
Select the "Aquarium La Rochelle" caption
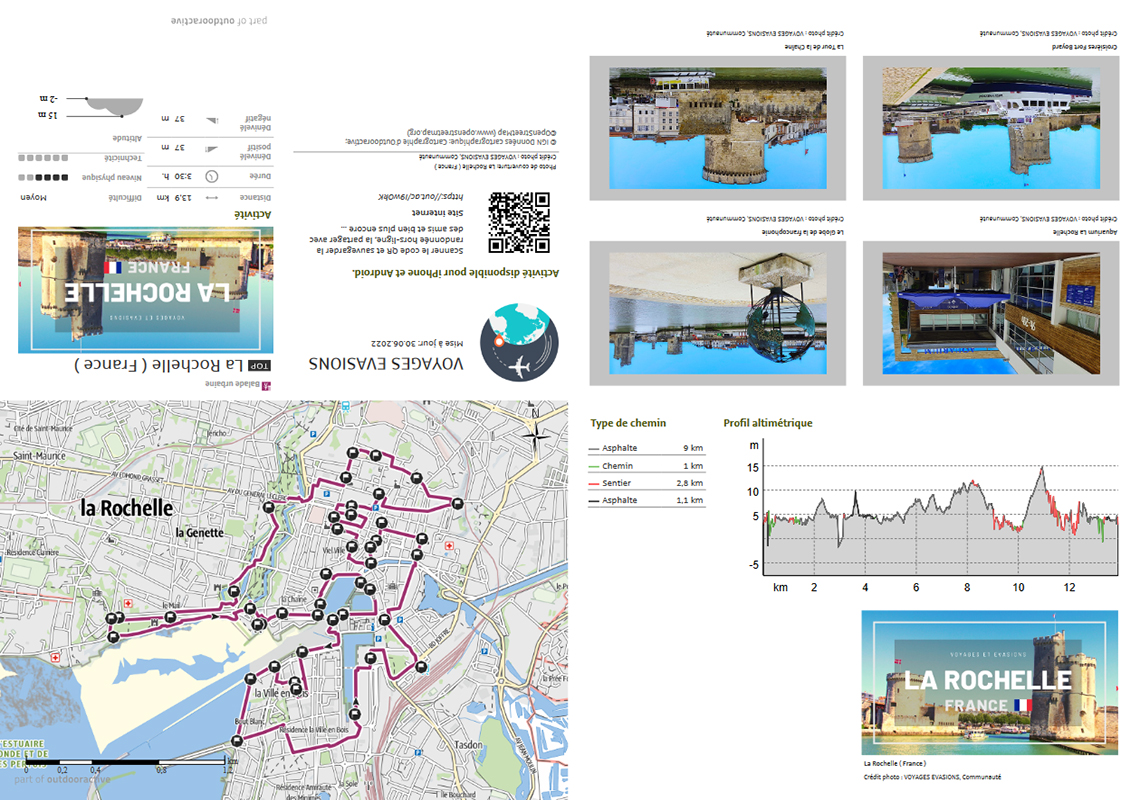tap(1085, 233)
